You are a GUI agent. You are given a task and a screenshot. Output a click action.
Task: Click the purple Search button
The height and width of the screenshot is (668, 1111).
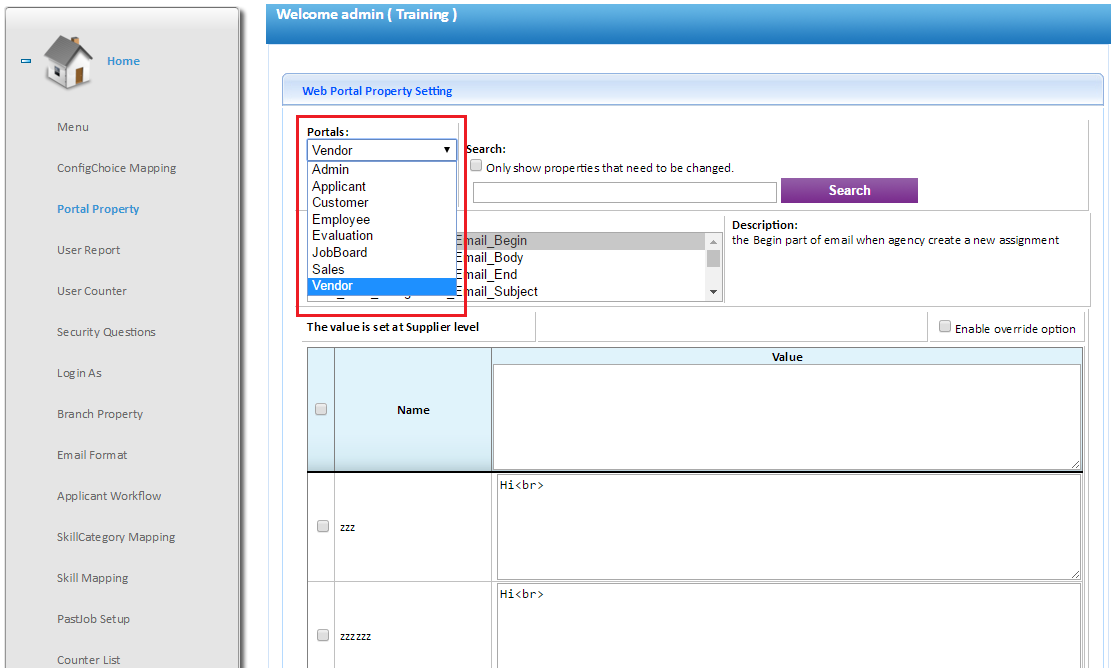[x=849, y=191]
